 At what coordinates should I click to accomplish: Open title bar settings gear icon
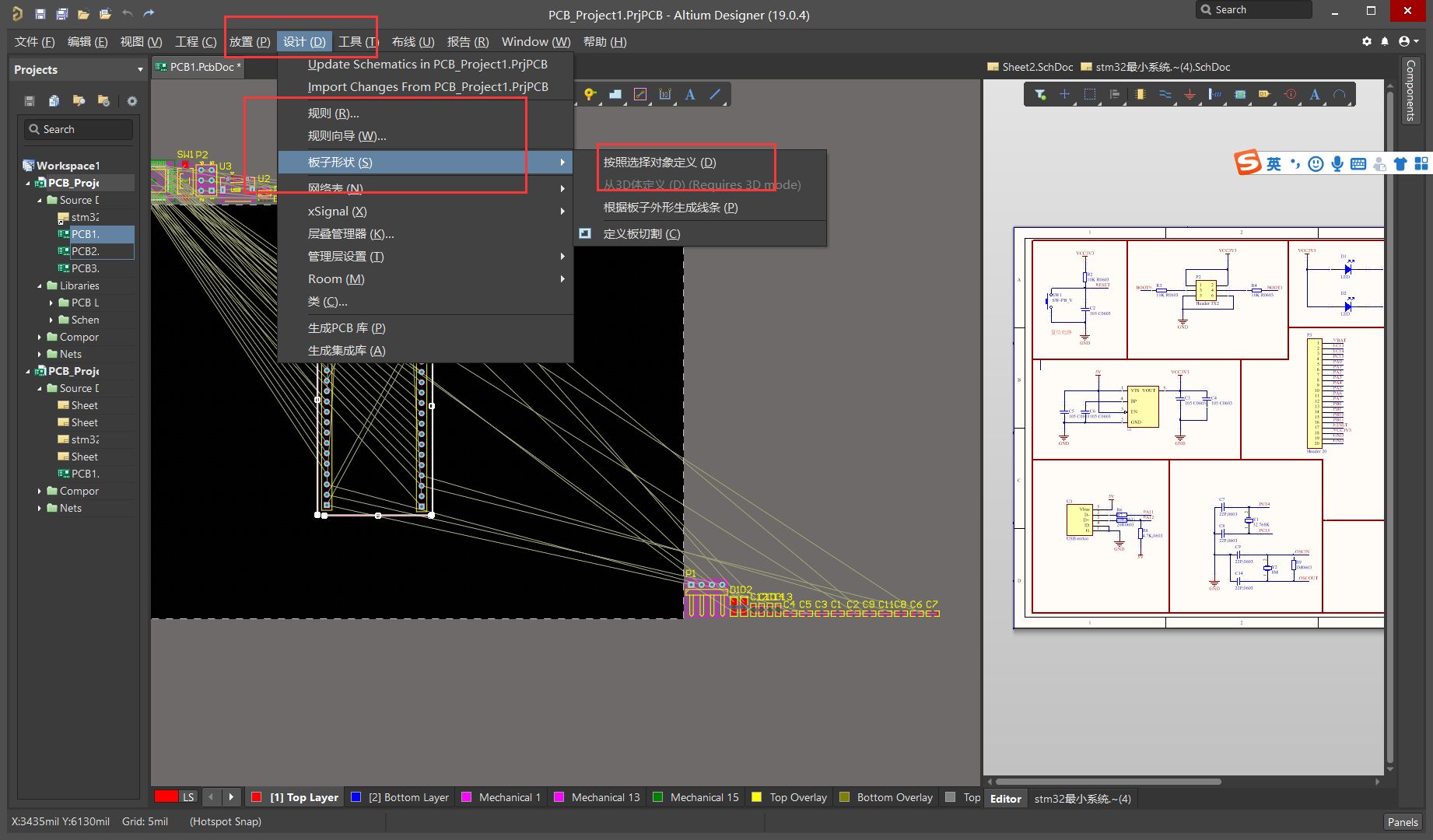[x=1367, y=41]
